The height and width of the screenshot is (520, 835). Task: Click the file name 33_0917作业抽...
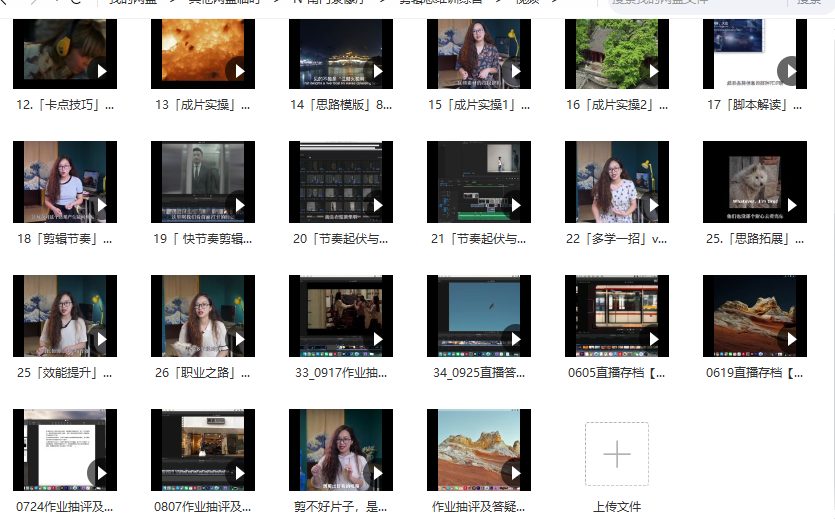click(x=341, y=373)
